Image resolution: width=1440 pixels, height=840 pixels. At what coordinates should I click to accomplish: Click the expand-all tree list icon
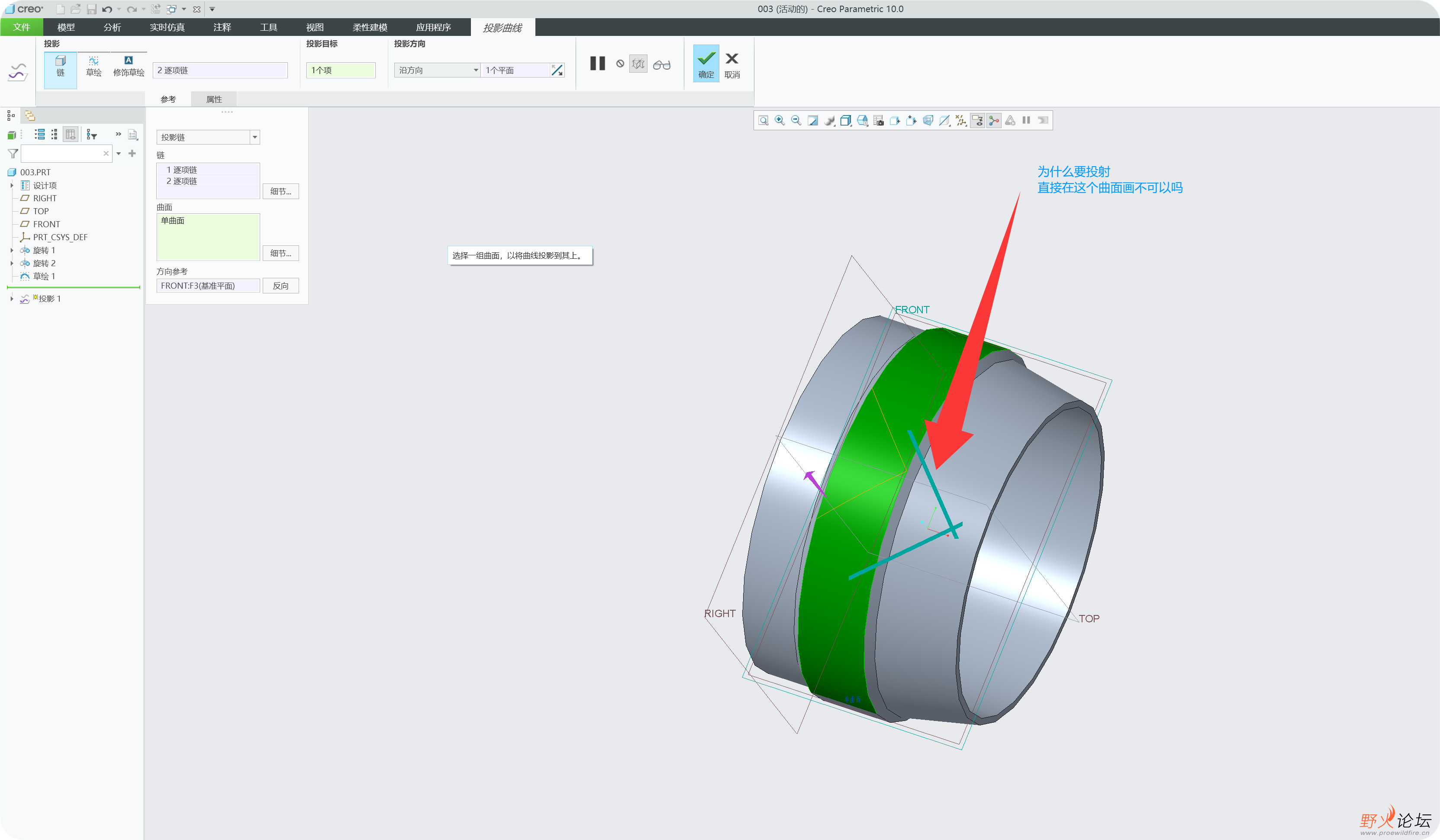point(39,135)
